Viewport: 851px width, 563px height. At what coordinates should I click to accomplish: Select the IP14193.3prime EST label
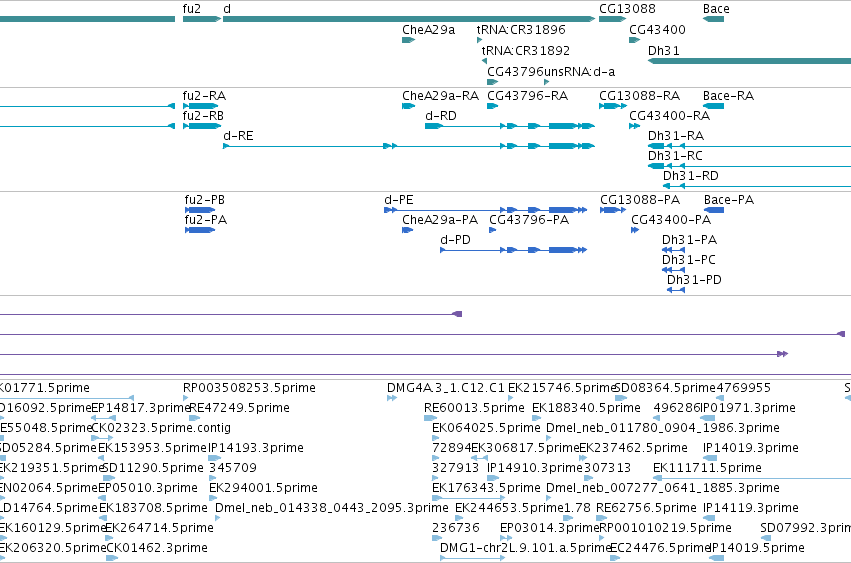[x=256, y=448]
